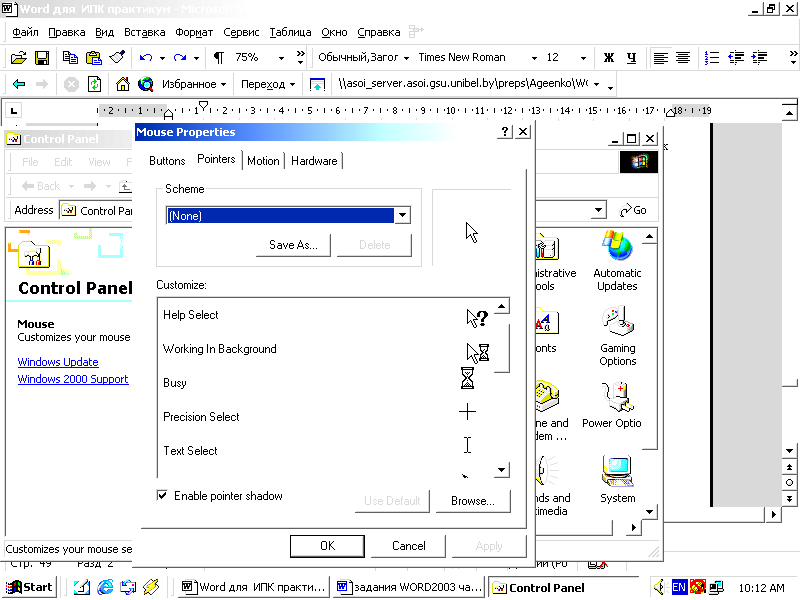Click the Web toolbar Home page icon

point(122,84)
